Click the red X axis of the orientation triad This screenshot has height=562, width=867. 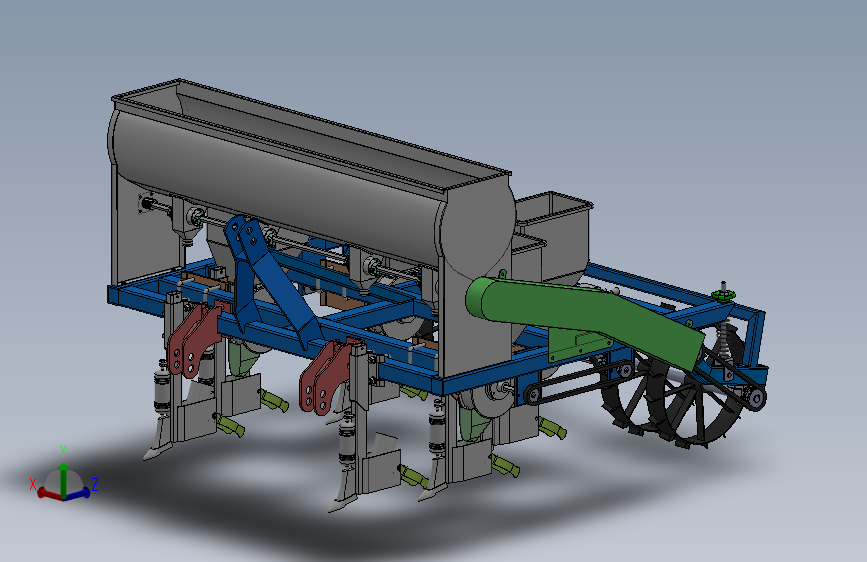coord(49,493)
